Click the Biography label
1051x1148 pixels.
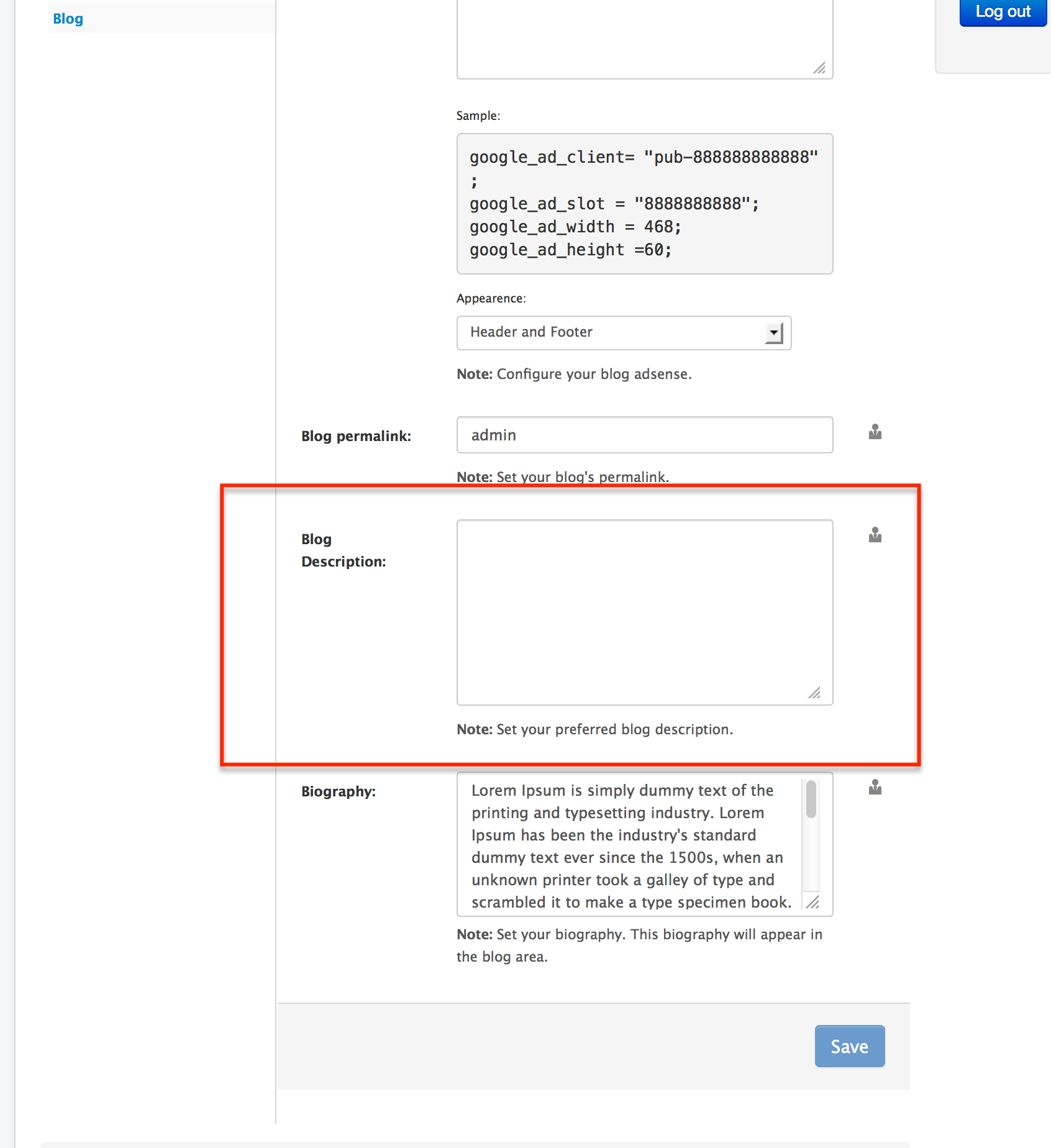tap(339, 791)
